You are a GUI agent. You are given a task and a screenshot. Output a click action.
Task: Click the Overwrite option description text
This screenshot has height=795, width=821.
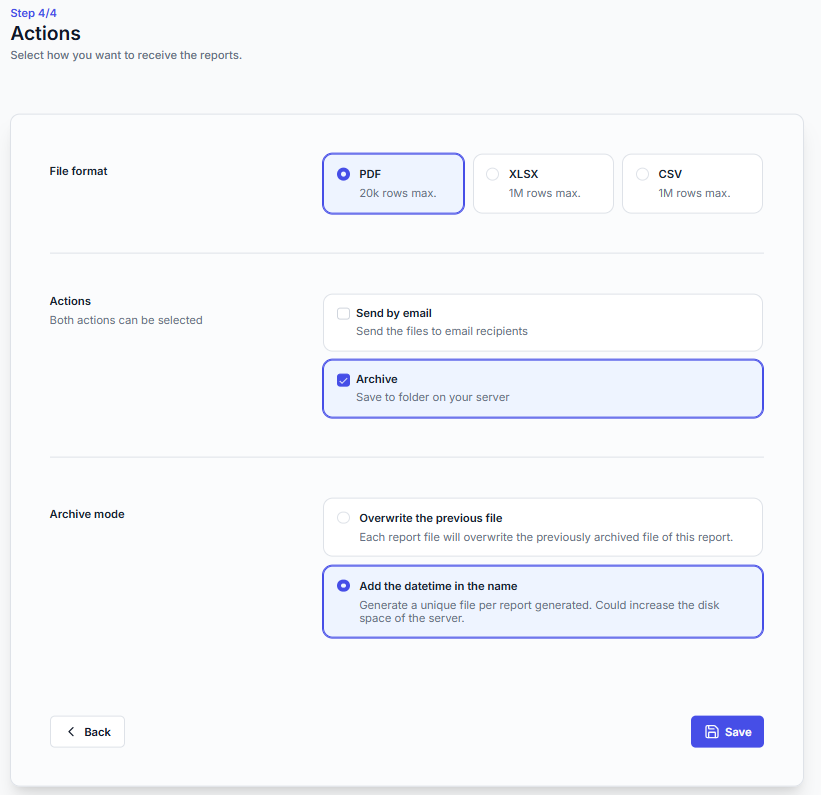546,537
